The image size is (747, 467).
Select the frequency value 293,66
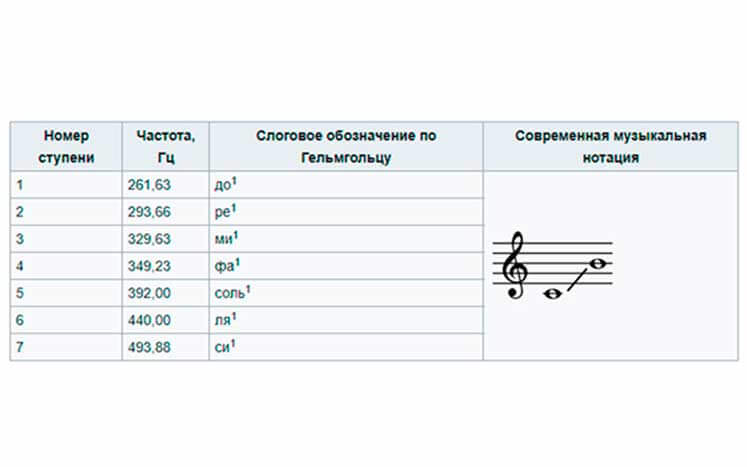(150, 212)
